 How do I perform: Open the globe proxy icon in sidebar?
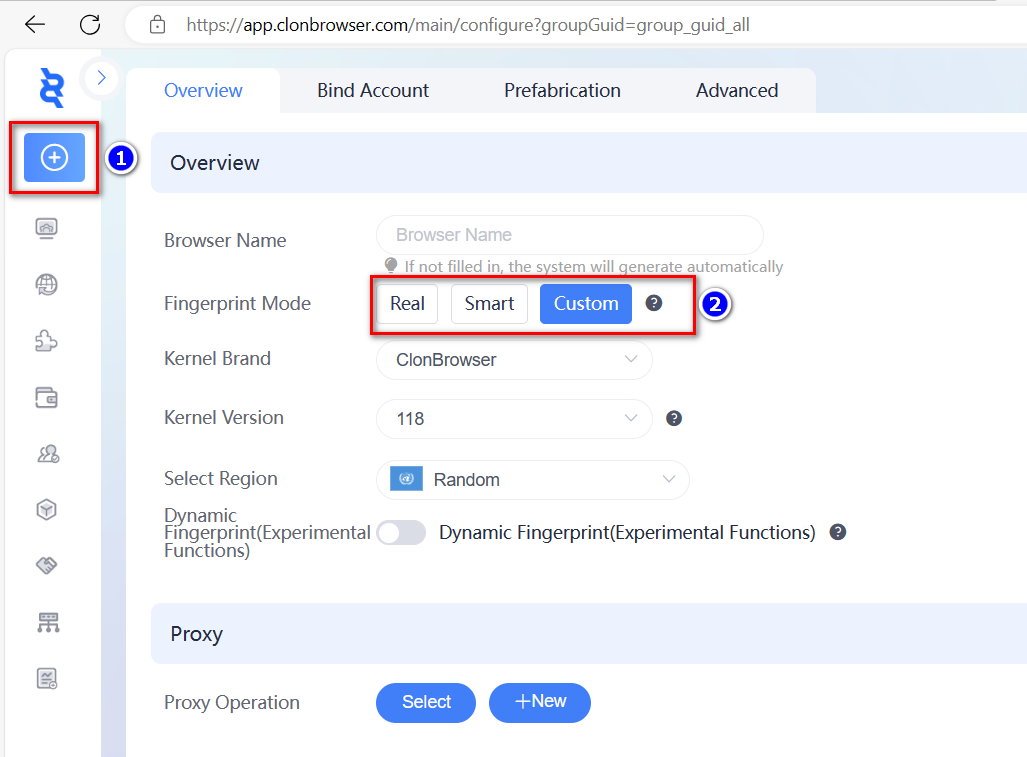tap(47, 285)
